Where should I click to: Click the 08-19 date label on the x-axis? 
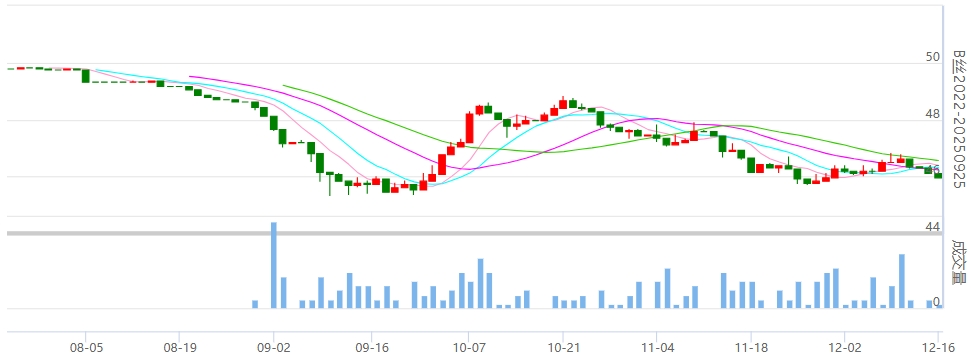tap(179, 349)
